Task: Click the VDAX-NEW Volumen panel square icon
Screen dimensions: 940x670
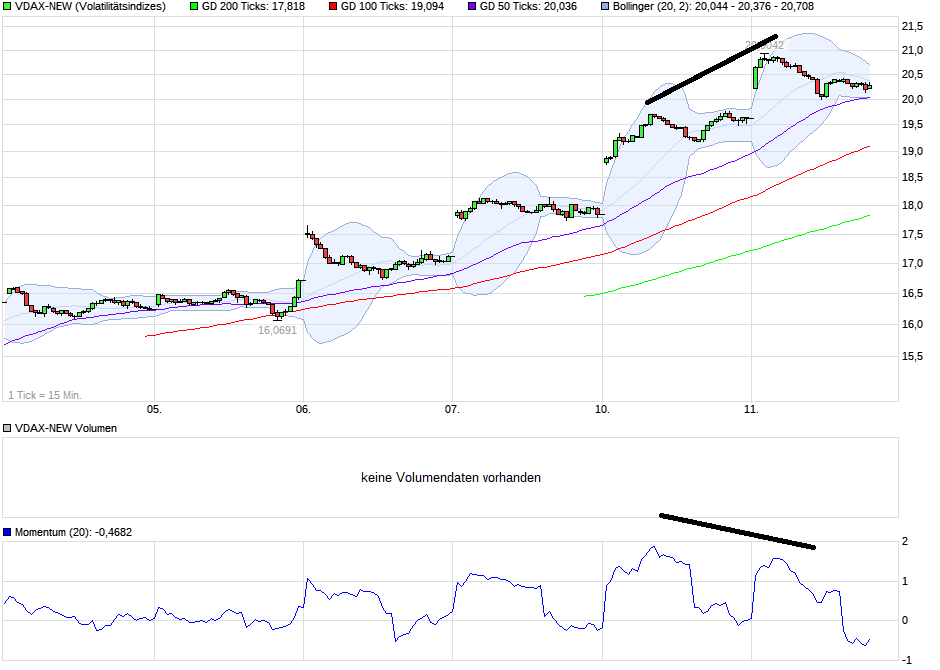Action: 8,428
